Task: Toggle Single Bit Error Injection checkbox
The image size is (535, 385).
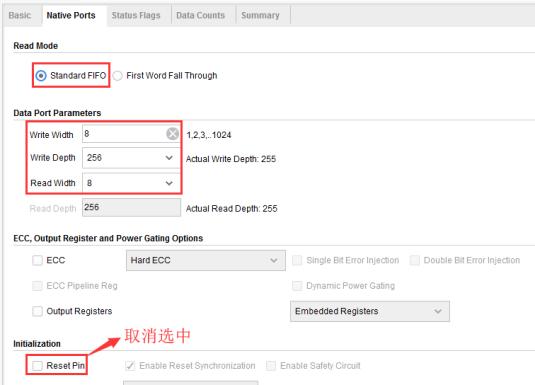Action: point(297,260)
